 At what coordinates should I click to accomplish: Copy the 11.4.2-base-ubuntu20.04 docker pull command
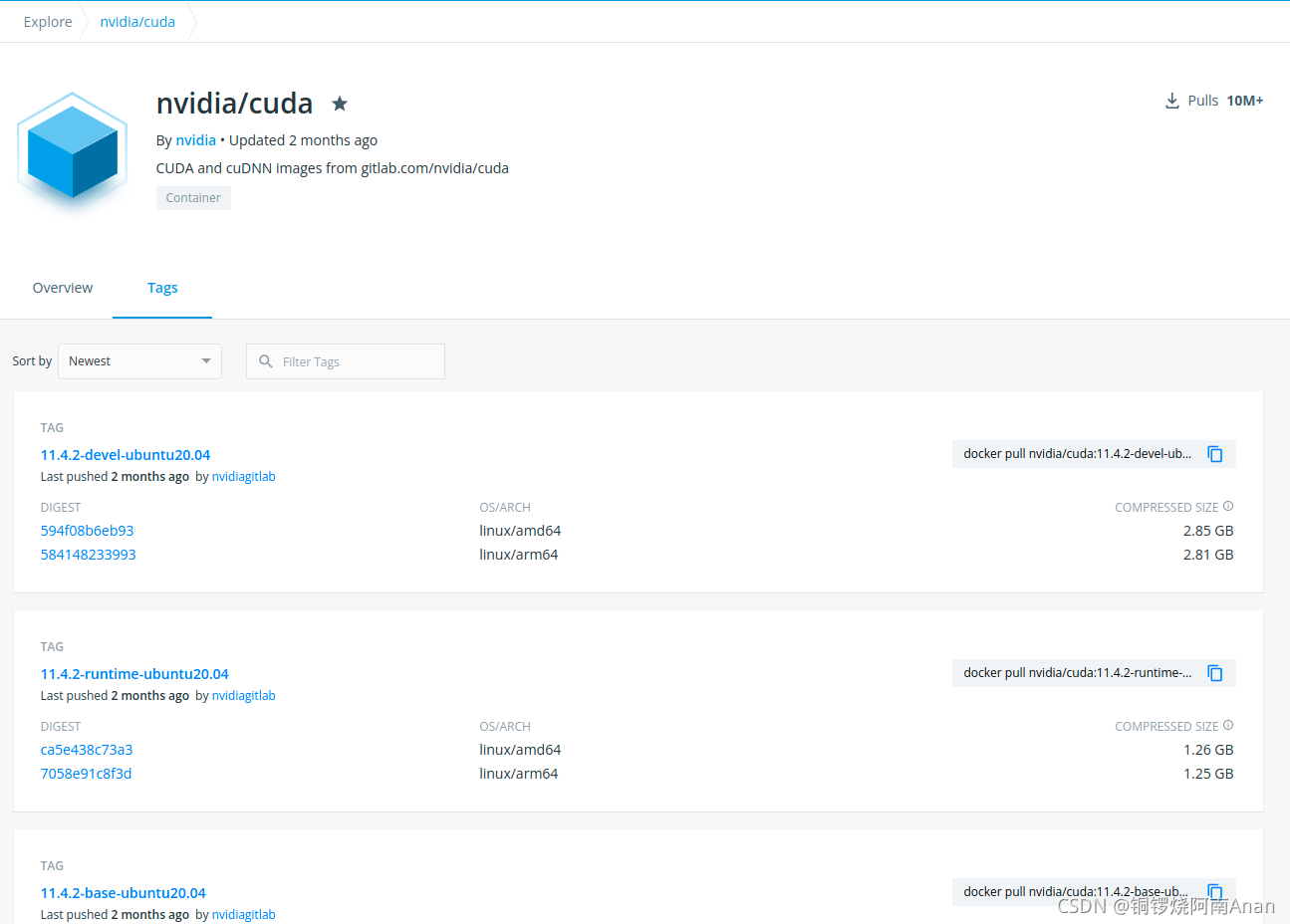tap(1214, 891)
